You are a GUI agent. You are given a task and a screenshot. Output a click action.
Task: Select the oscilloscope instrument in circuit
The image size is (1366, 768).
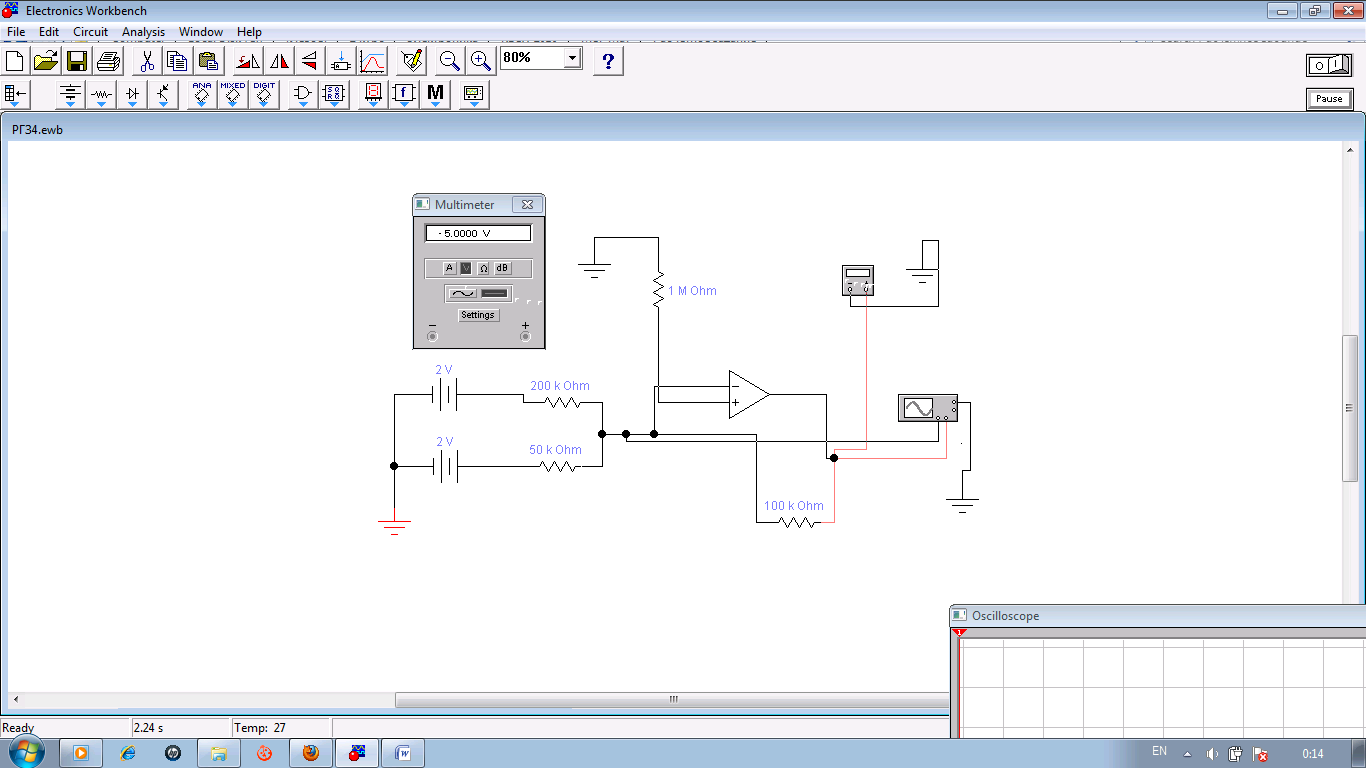pos(927,408)
